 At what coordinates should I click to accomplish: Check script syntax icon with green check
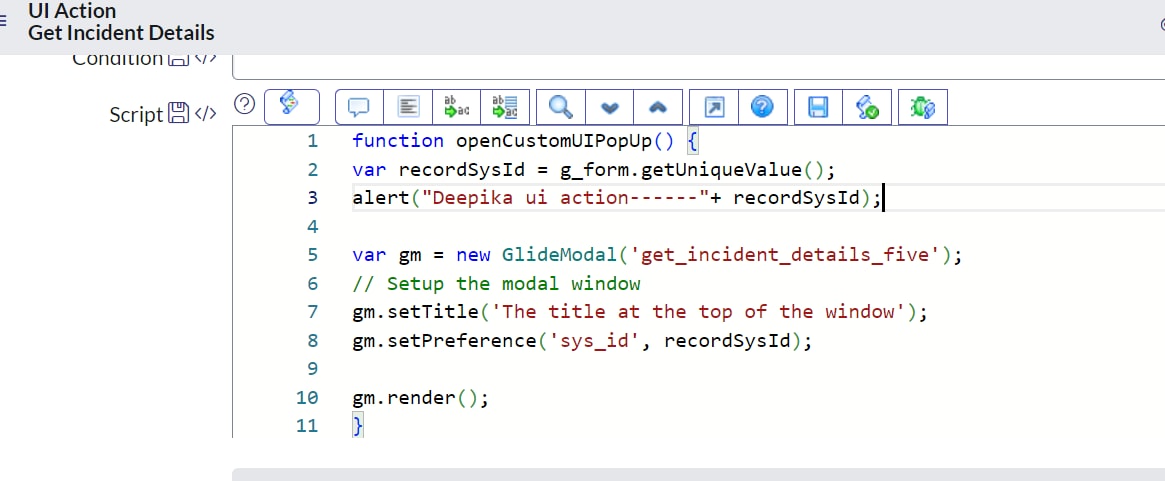point(867,107)
